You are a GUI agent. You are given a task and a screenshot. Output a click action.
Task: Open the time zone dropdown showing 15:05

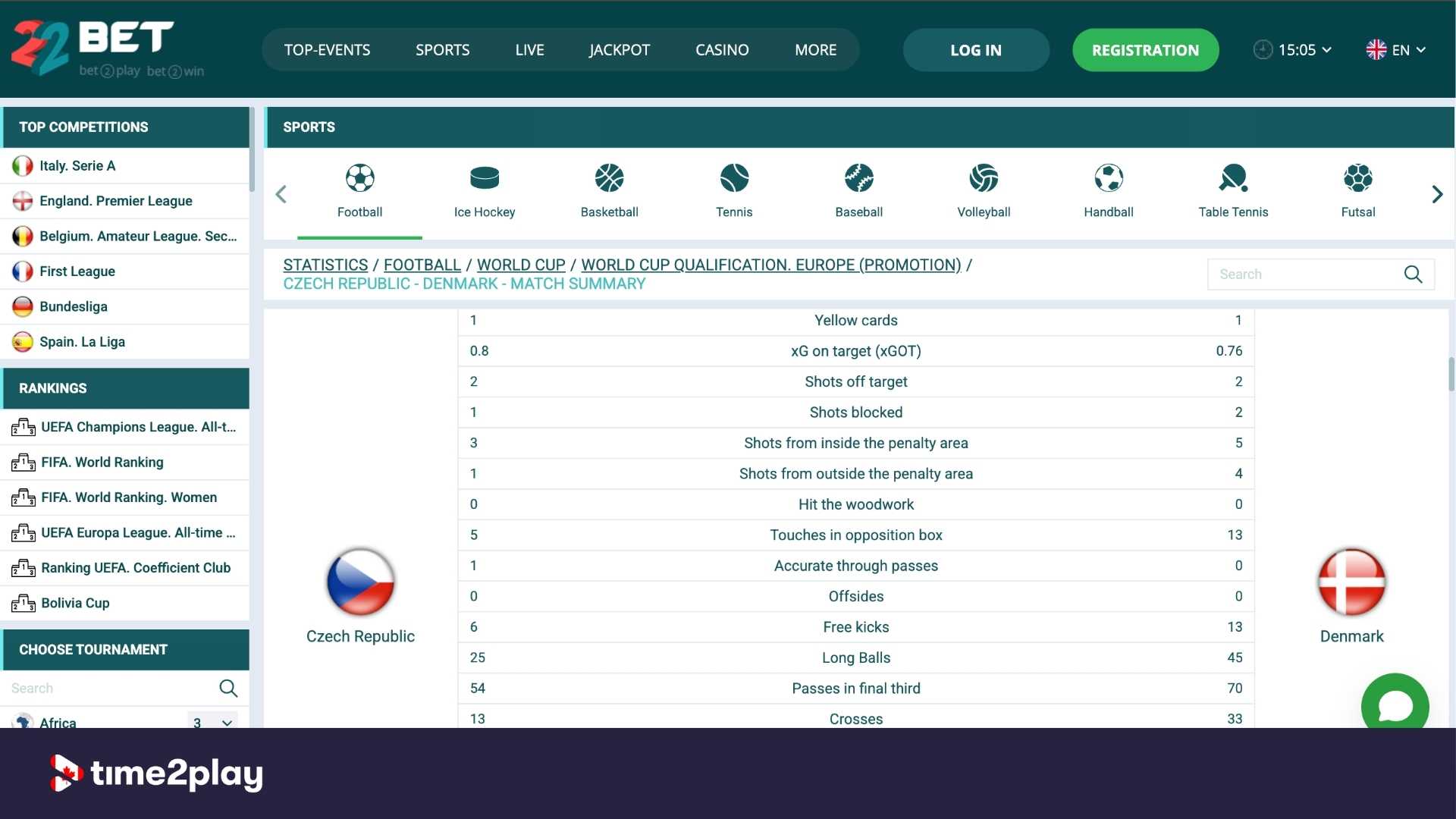pos(1292,50)
